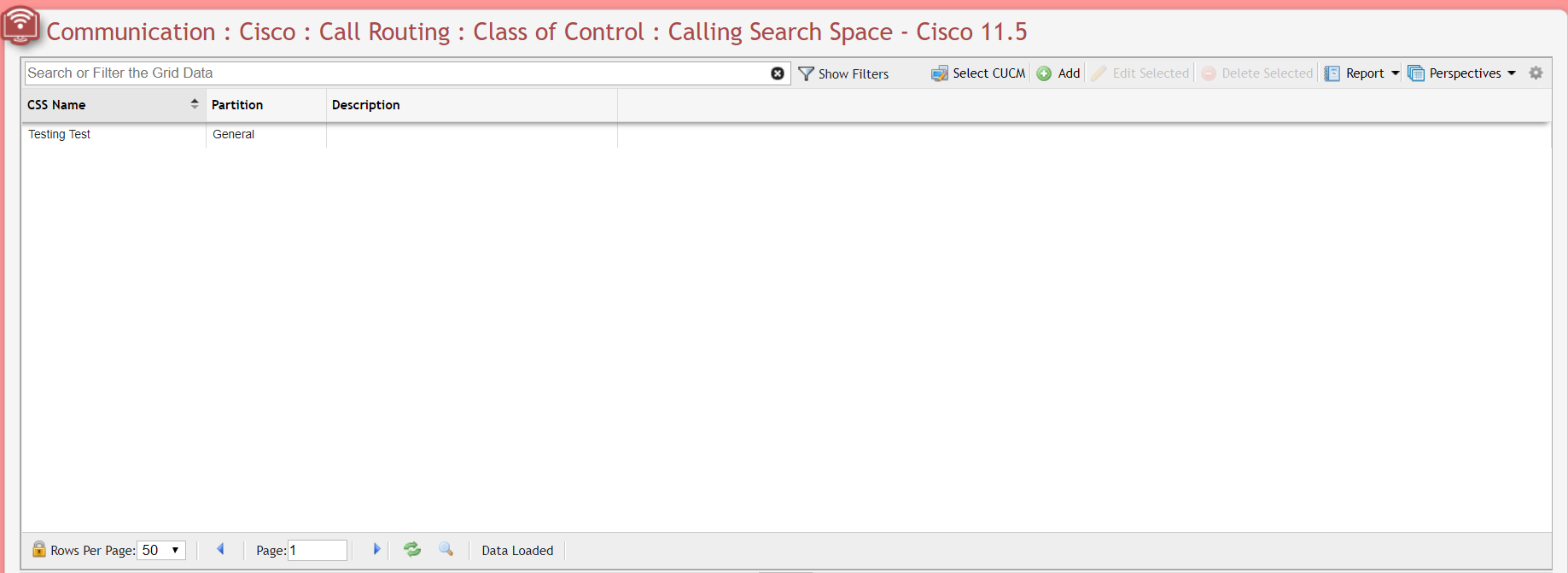Select the Testing Test row

click(x=59, y=134)
